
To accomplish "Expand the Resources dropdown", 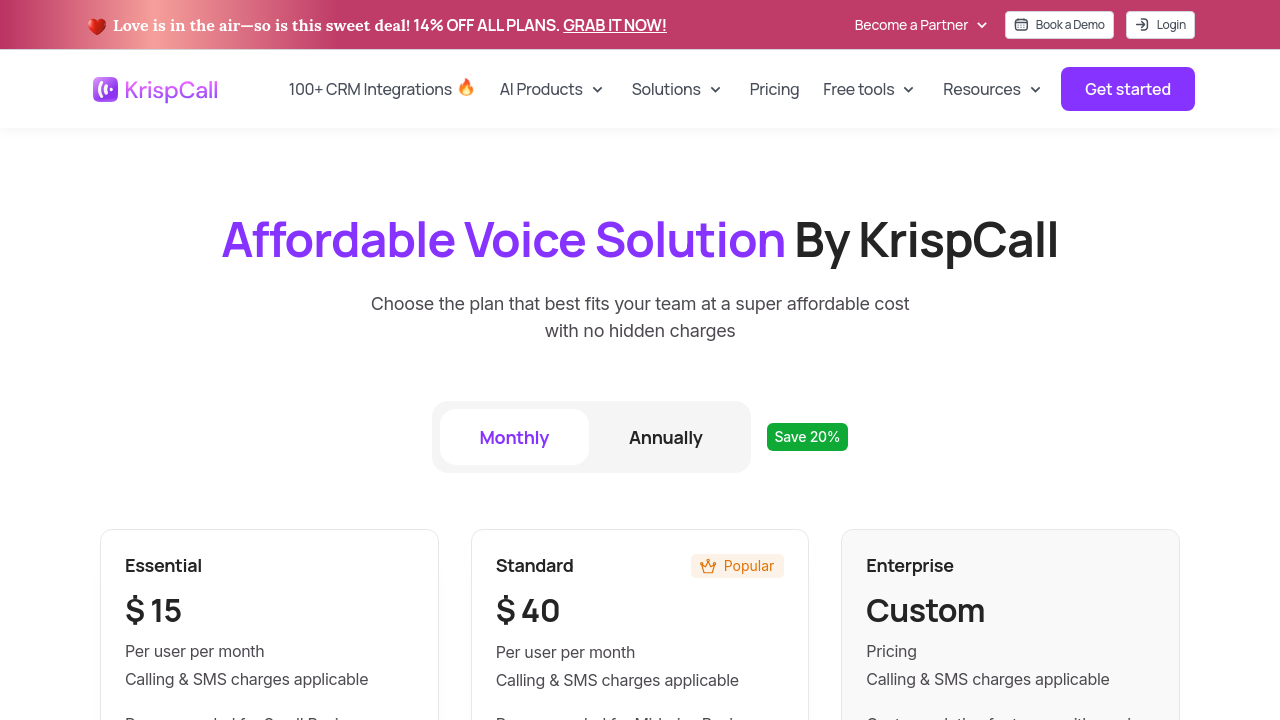I will (992, 89).
